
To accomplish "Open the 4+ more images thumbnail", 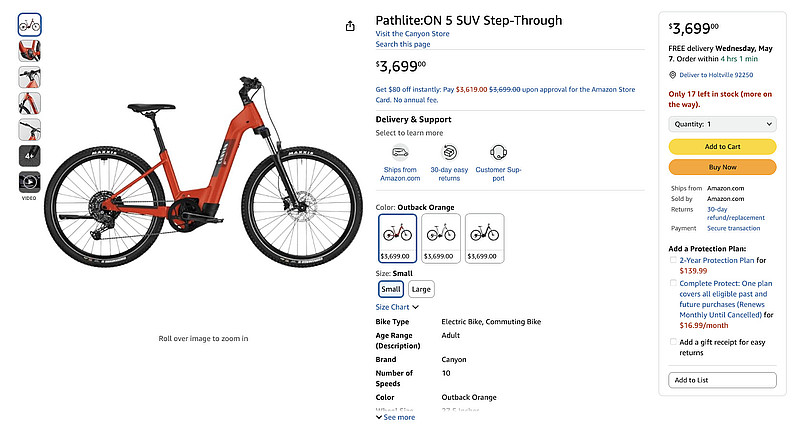I will pyautogui.click(x=30, y=156).
